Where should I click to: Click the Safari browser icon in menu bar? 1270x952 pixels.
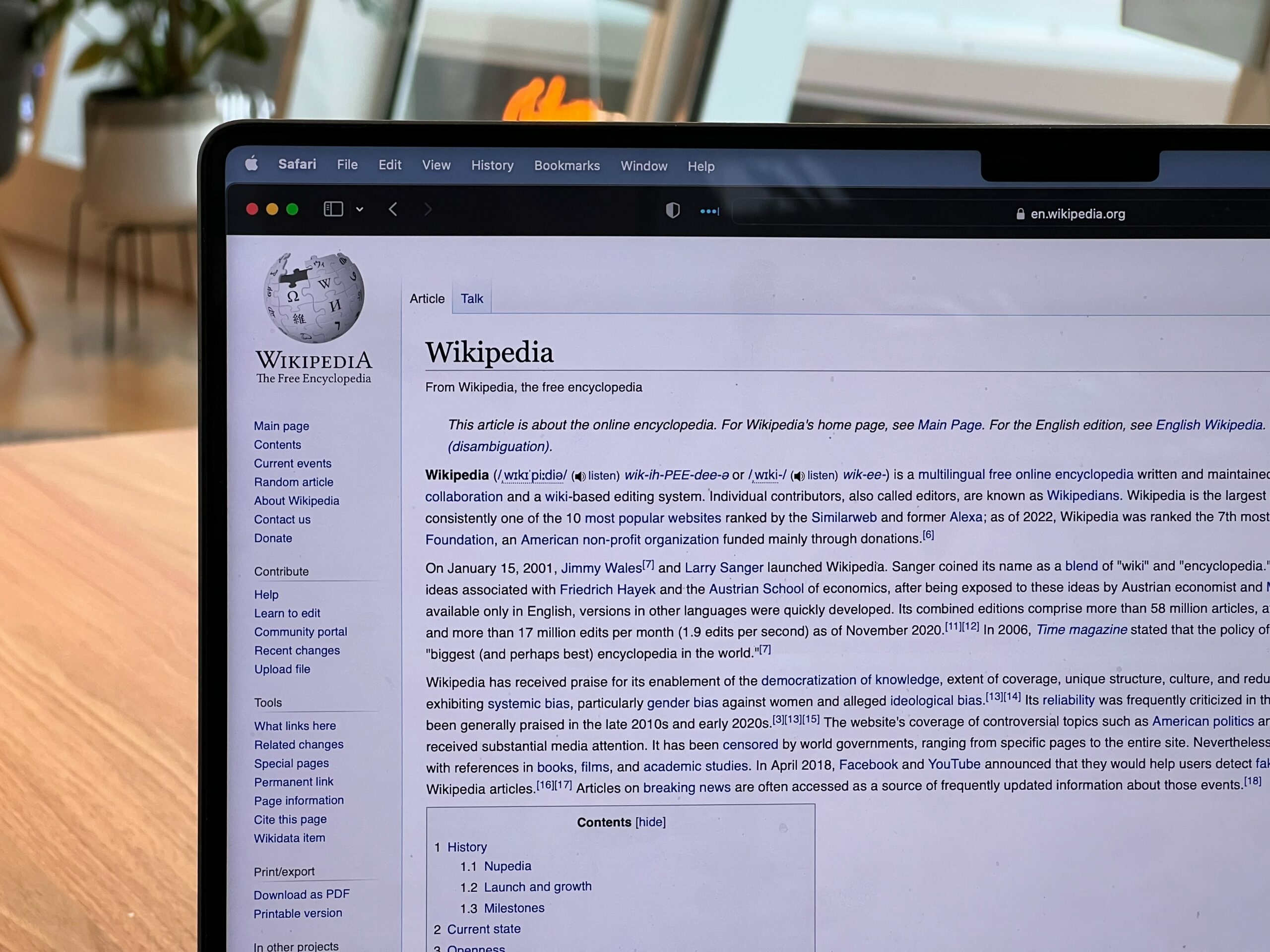(298, 166)
